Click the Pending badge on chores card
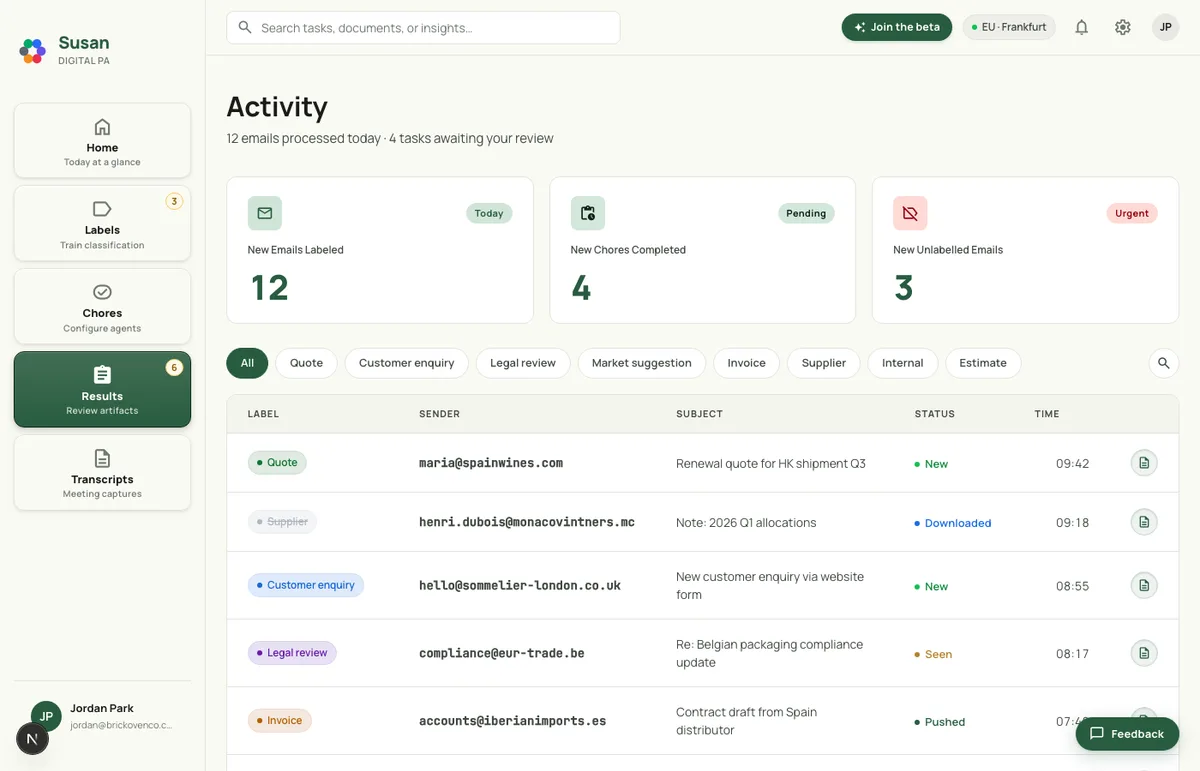This screenshot has width=1200, height=771. [806, 213]
